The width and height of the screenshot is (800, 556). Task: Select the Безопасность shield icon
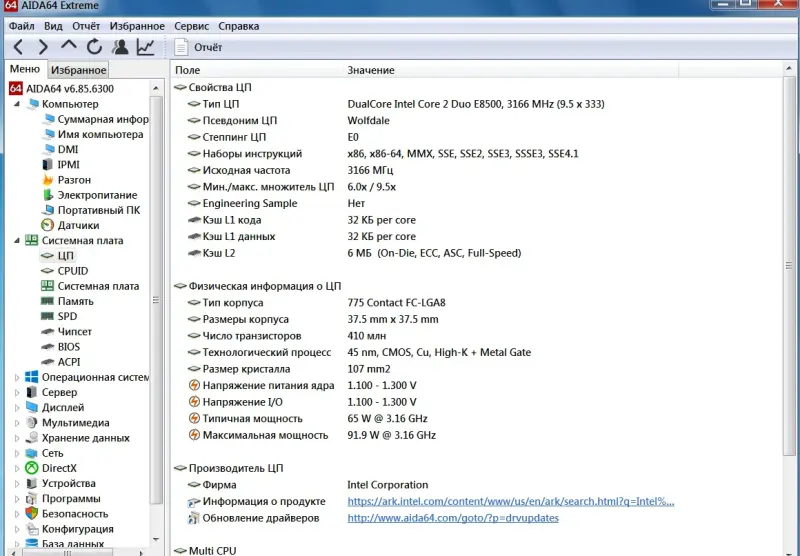(x=32, y=514)
